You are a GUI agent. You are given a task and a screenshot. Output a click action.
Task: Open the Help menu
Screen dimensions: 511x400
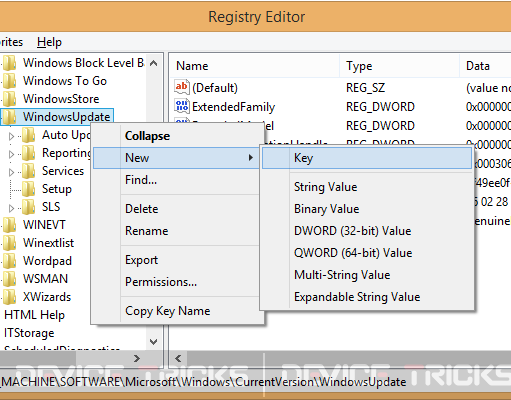pyautogui.click(x=49, y=42)
